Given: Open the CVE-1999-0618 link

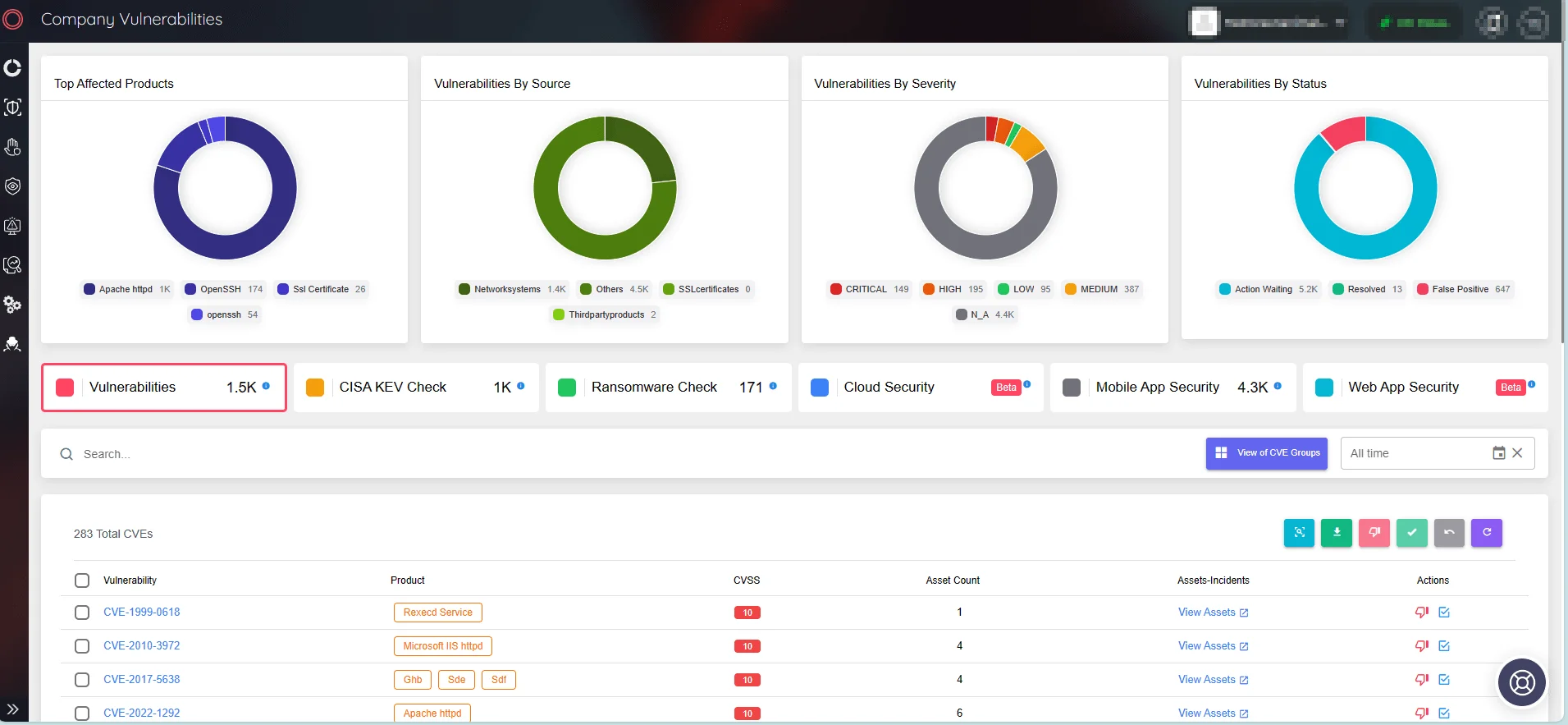Looking at the screenshot, I should click(141, 613).
